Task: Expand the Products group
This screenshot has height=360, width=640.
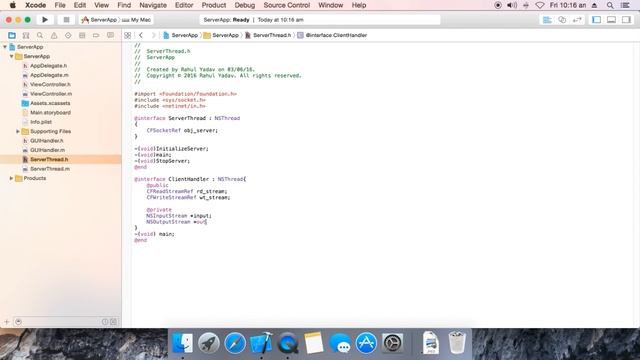Action: click(11, 178)
